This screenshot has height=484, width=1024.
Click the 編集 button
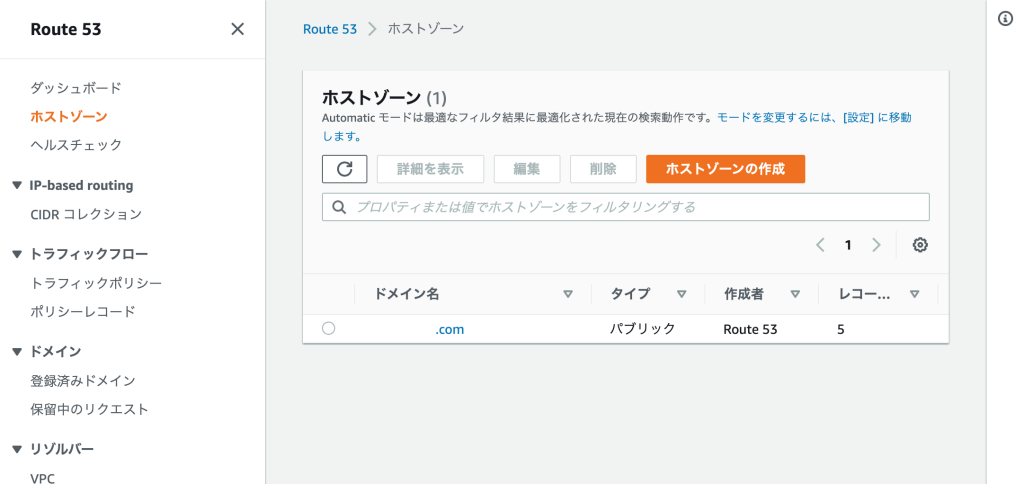526,169
